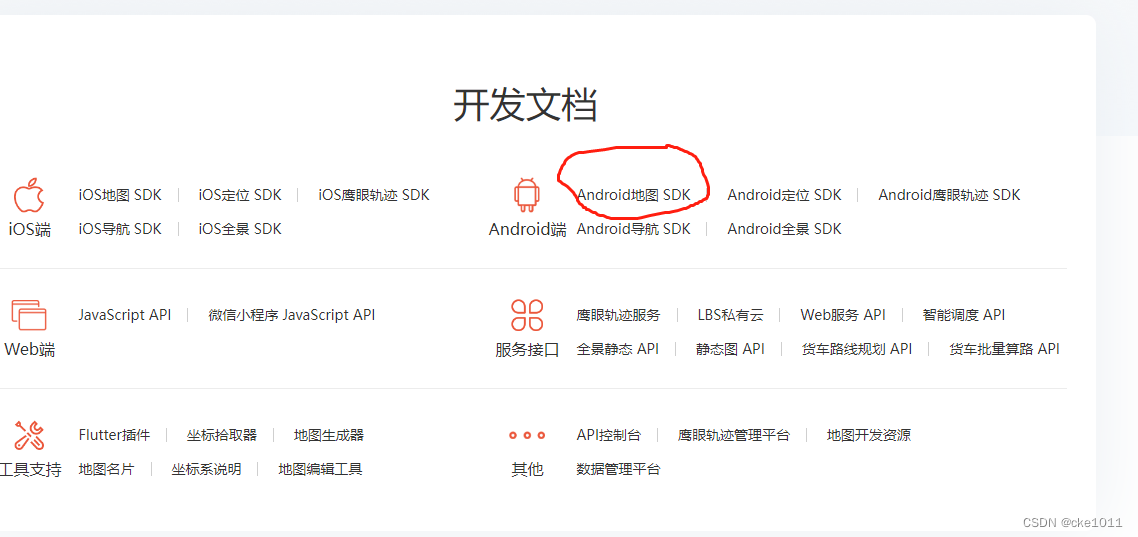This screenshot has width=1138, height=537.
Task: Open 货车批量算路 API link
Action: point(1004,349)
